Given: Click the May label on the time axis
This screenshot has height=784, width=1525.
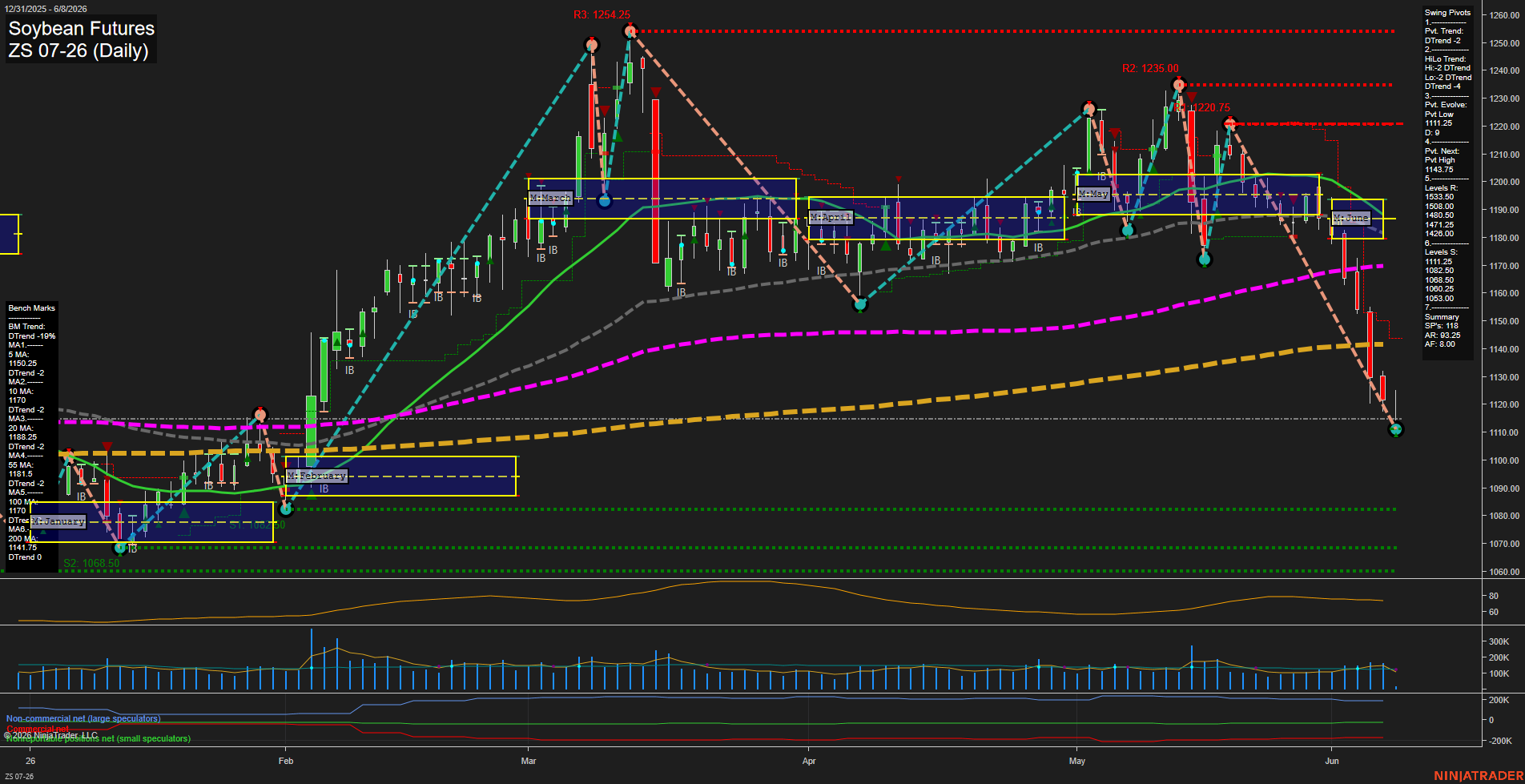Looking at the screenshot, I should [x=1076, y=761].
